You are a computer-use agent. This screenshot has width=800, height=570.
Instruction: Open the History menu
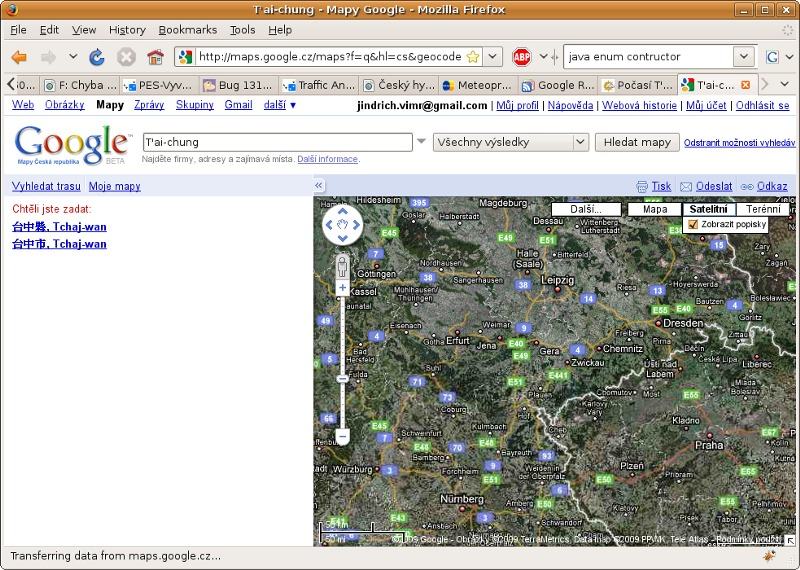pos(127,30)
